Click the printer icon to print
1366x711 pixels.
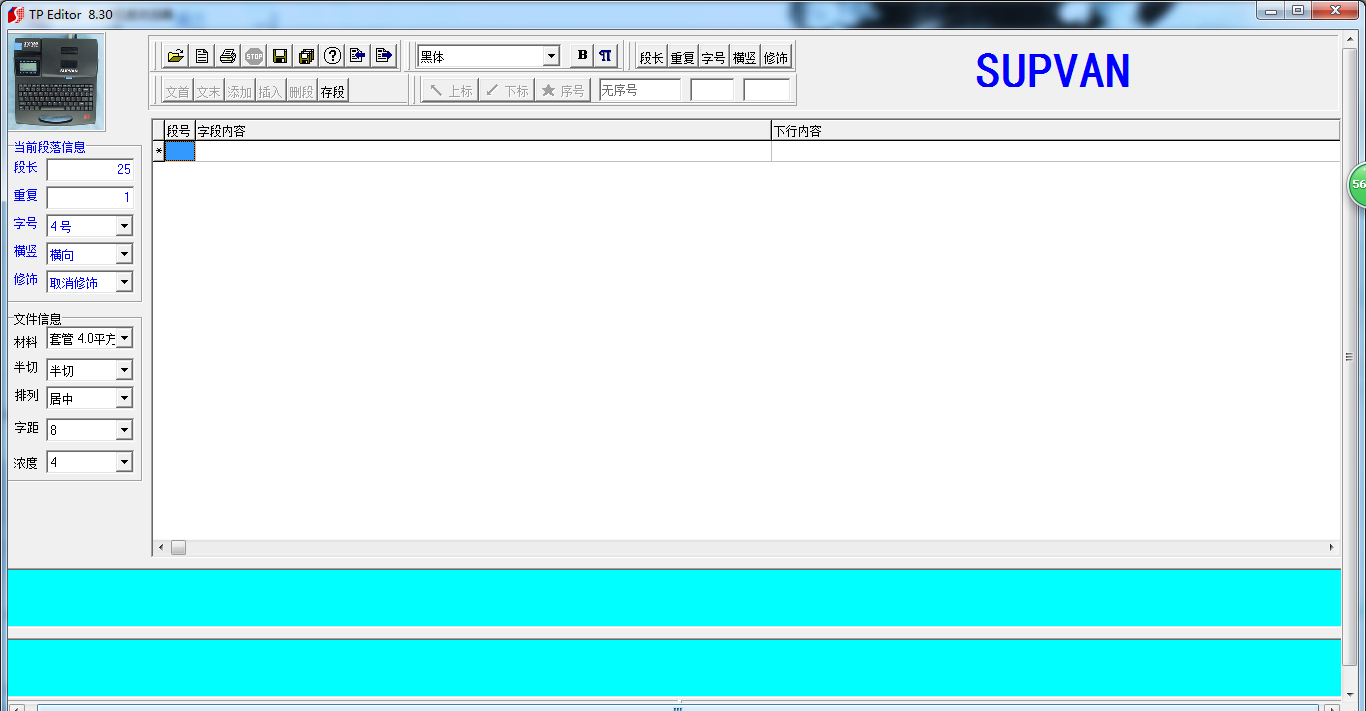(x=228, y=56)
